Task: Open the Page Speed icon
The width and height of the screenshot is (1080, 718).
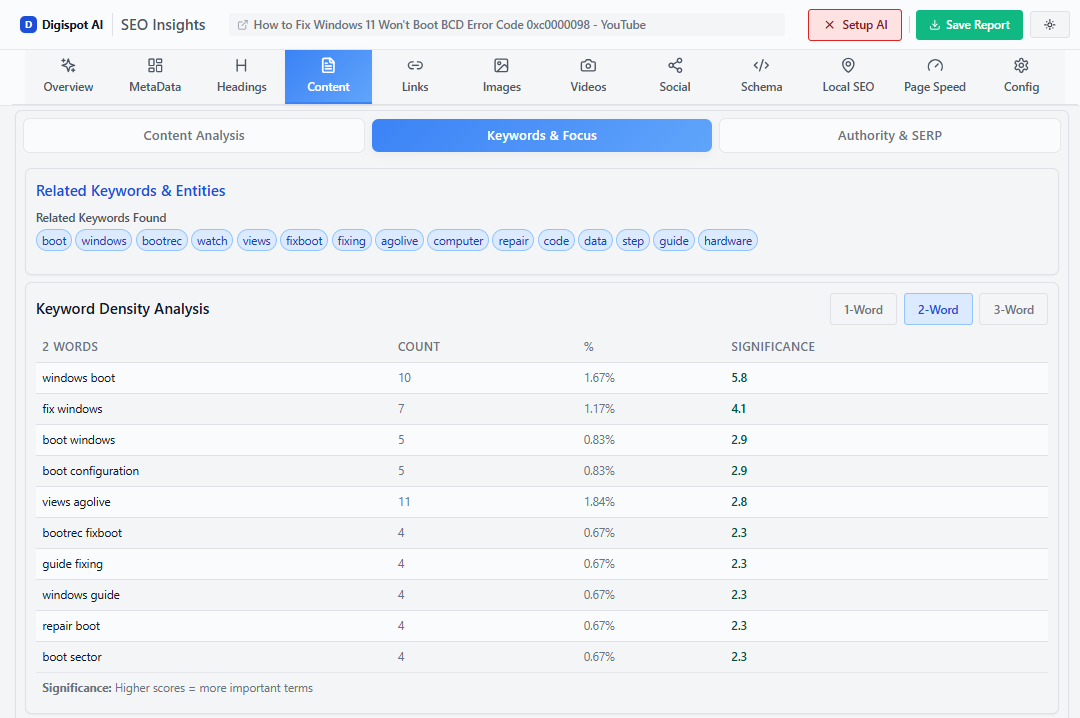Action: pyautogui.click(x=934, y=65)
